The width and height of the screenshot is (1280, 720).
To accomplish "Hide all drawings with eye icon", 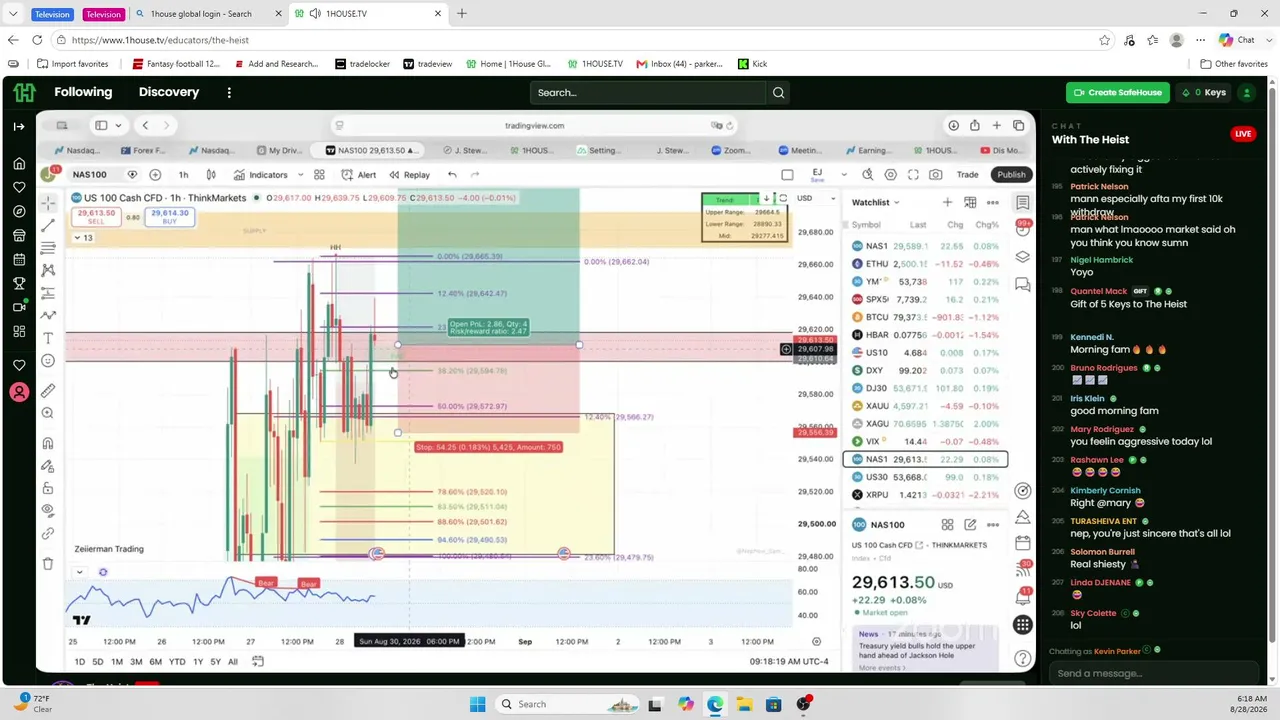I will 48,510.
